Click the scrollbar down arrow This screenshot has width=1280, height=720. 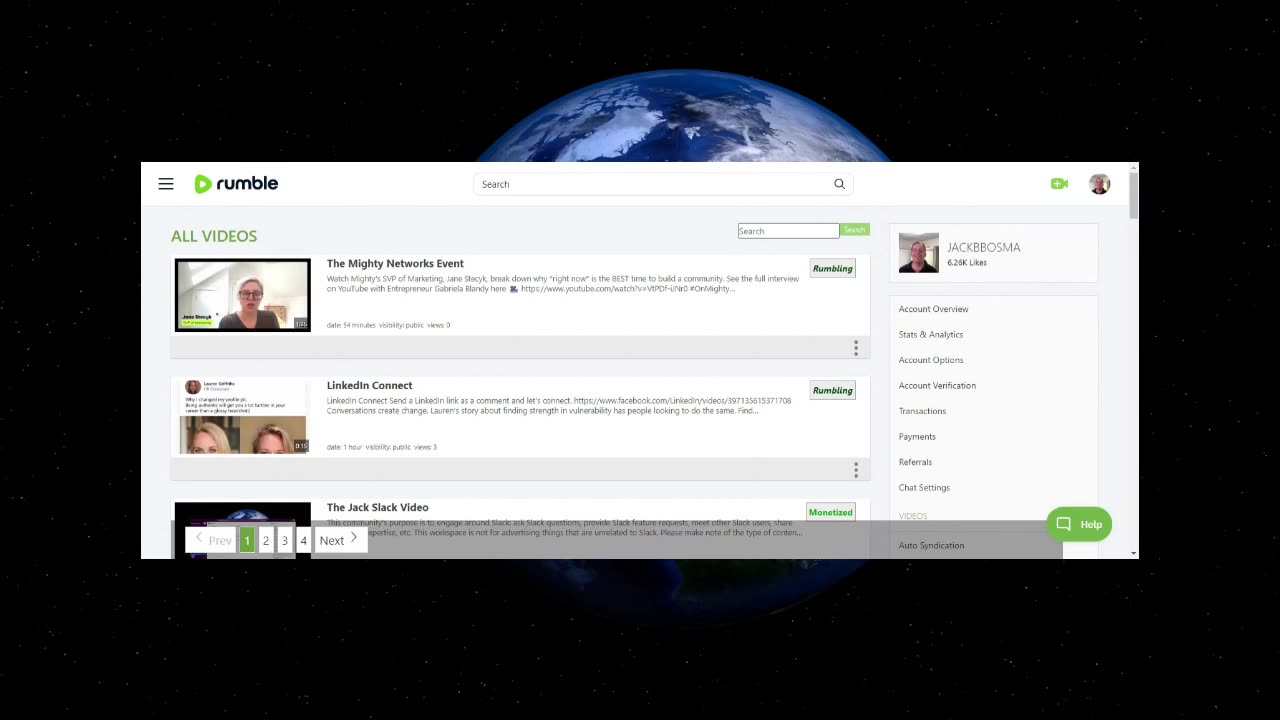(x=1133, y=553)
